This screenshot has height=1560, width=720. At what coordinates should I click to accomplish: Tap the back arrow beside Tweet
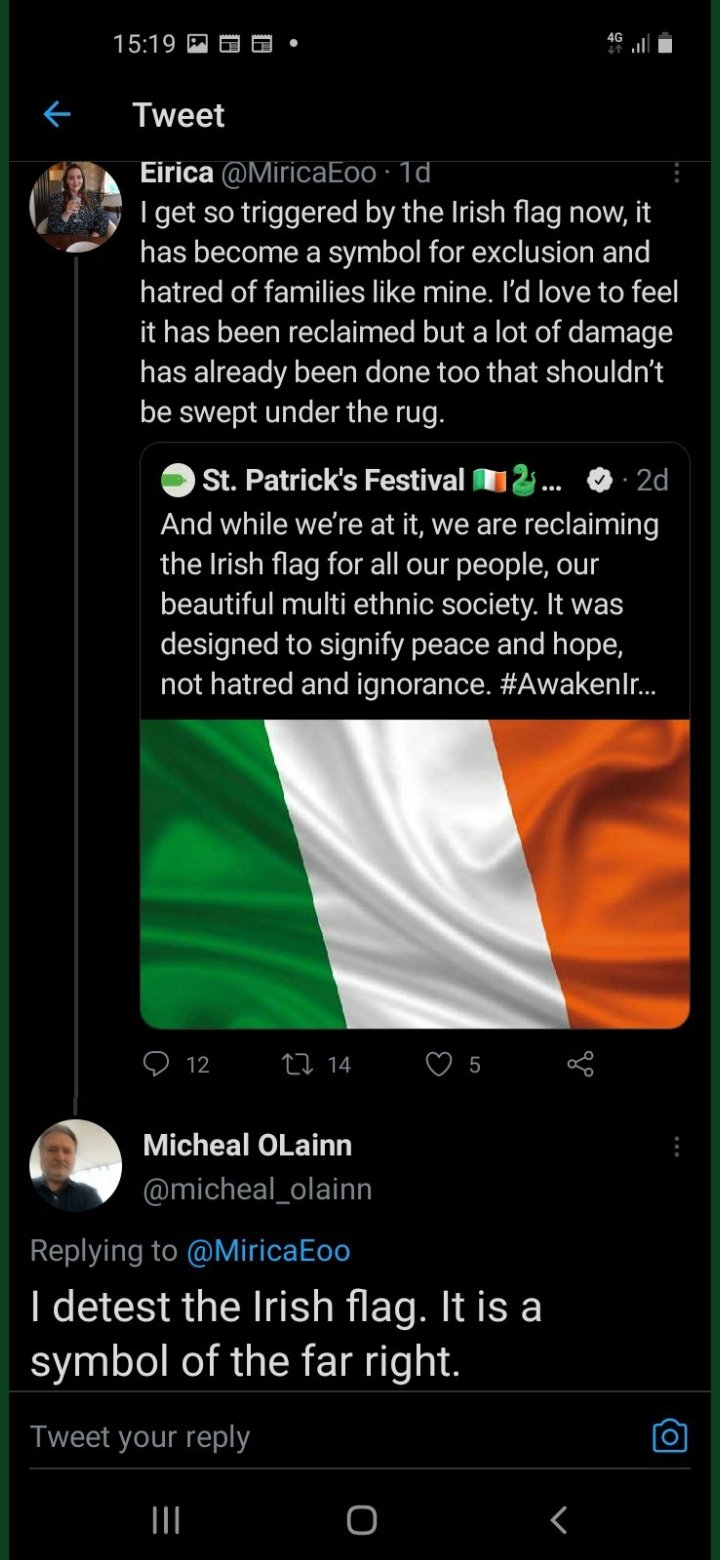tap(57, 115)
